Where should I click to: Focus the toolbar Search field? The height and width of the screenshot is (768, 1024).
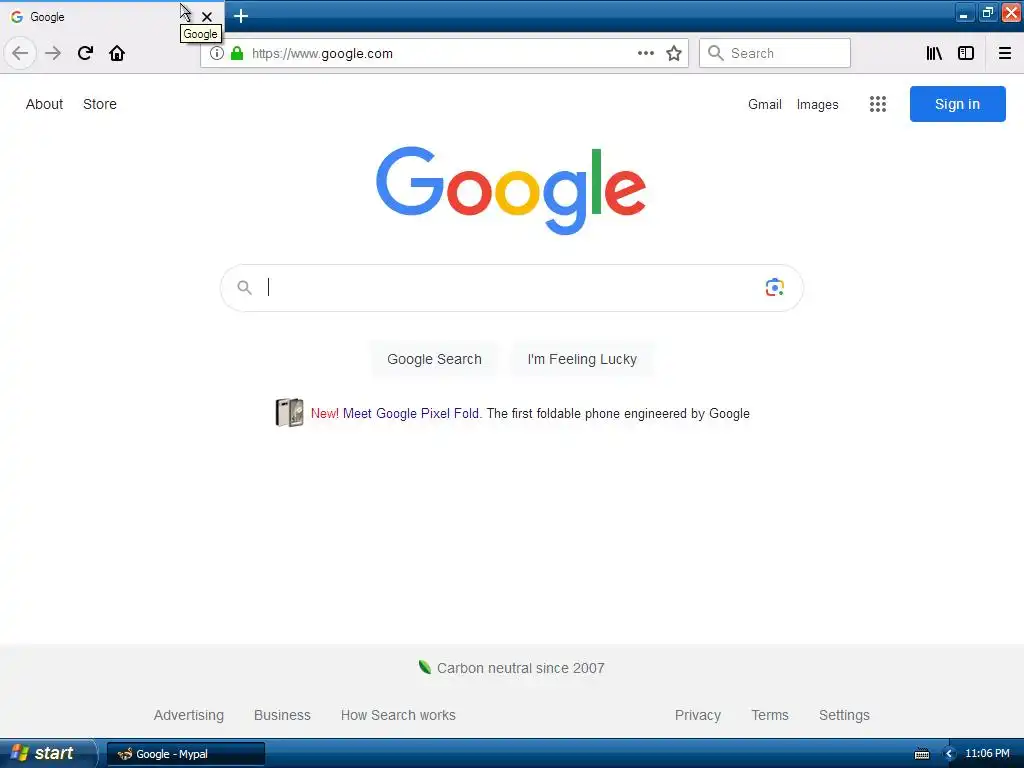tap(775, 53)
